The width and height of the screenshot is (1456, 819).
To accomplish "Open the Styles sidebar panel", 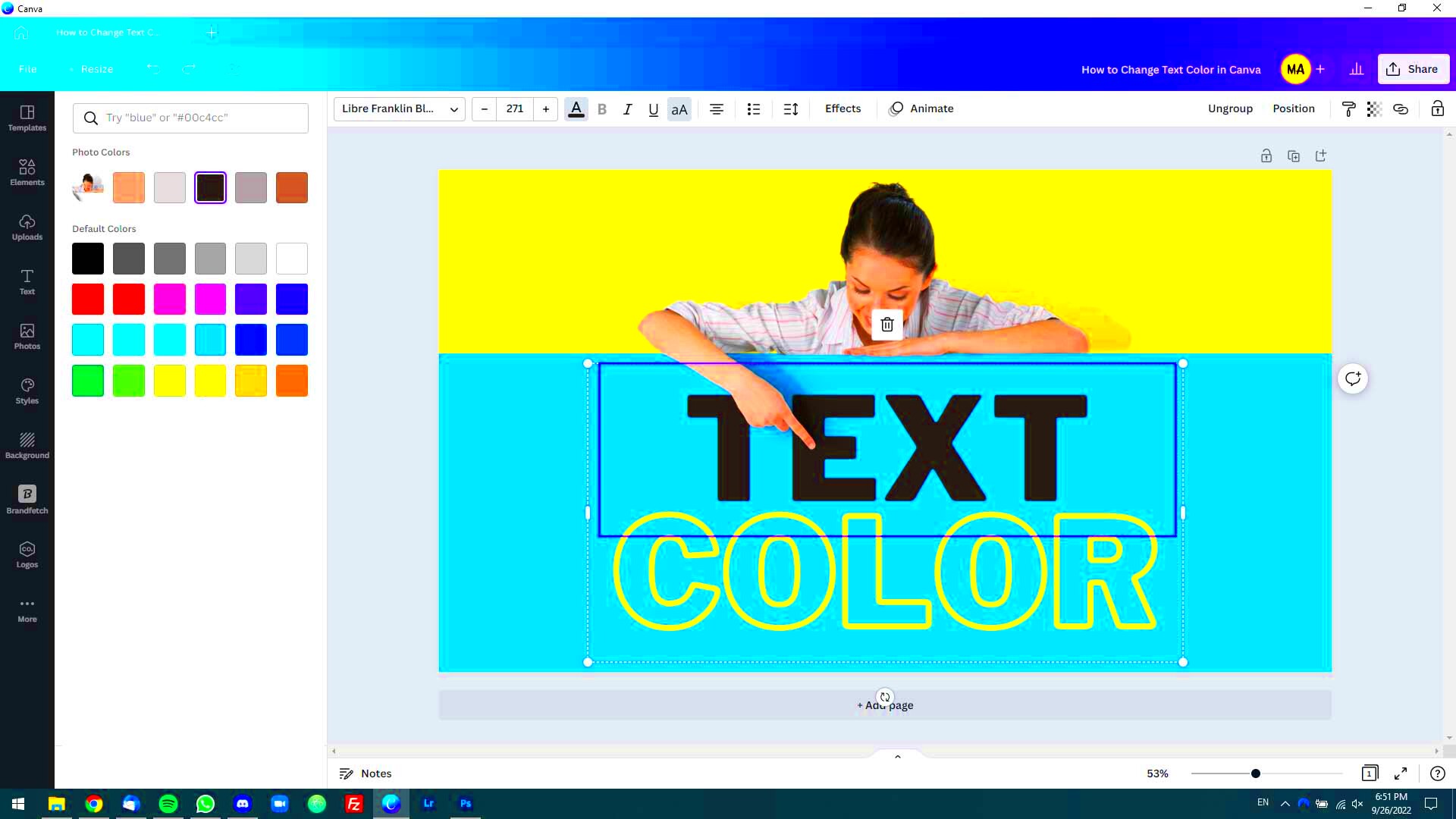I will coord(27,391).
